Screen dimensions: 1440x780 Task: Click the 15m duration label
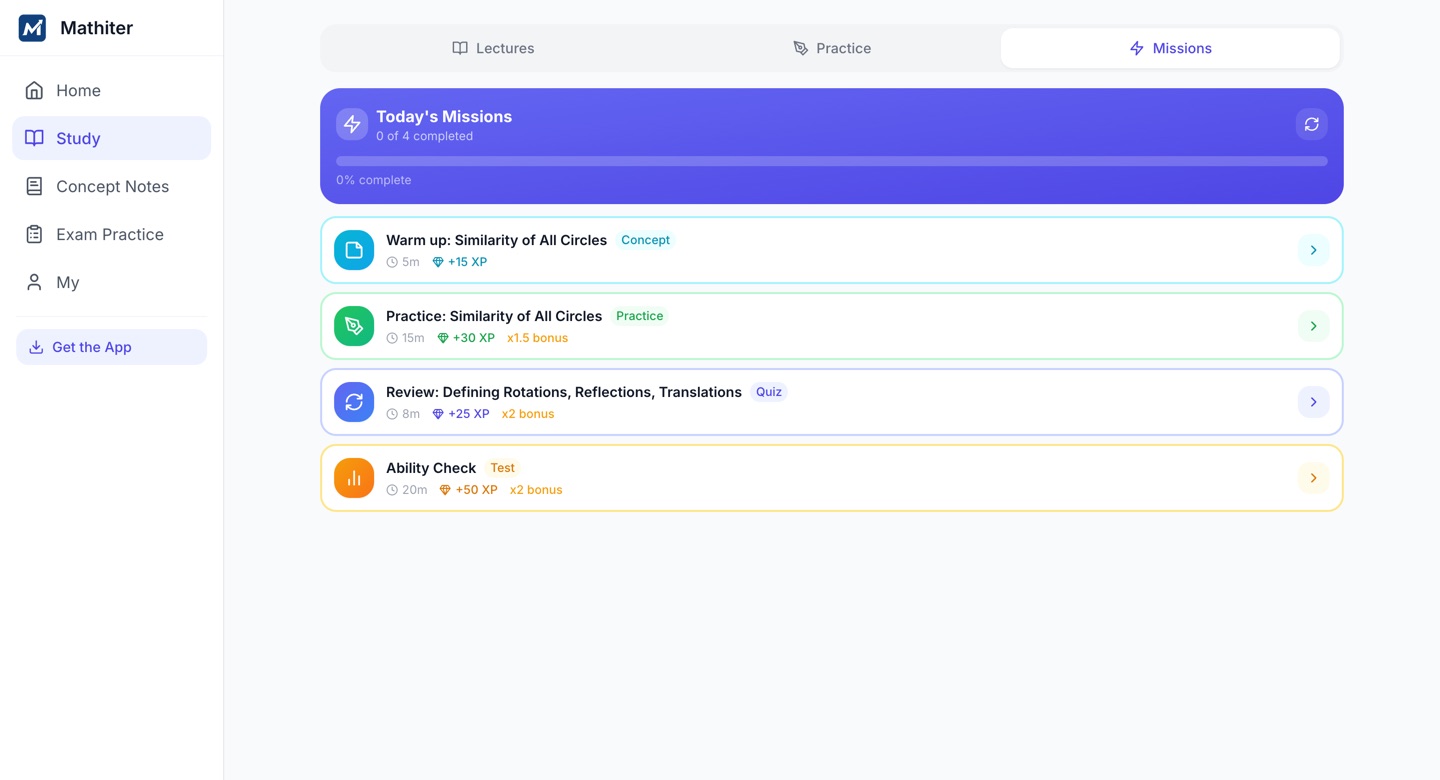pyautogui.click(x=406, y=338)
